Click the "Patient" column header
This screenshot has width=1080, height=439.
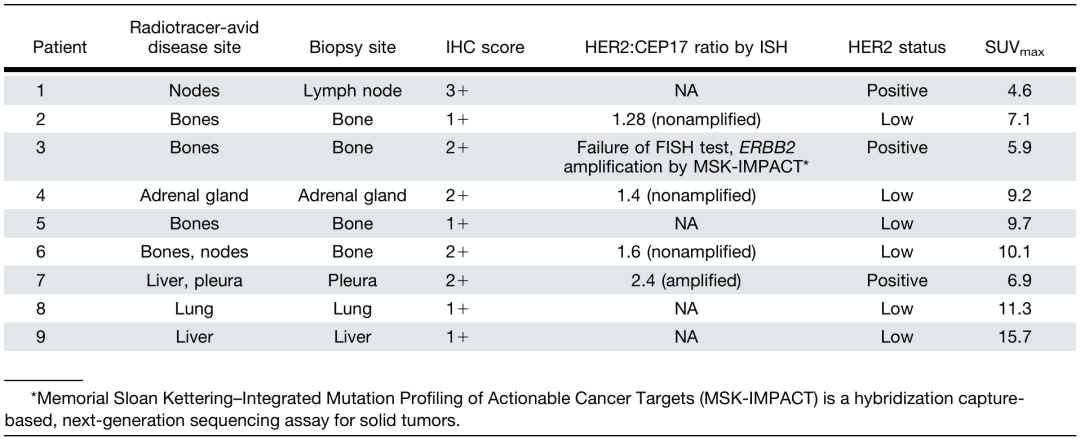tap(60, 47)
